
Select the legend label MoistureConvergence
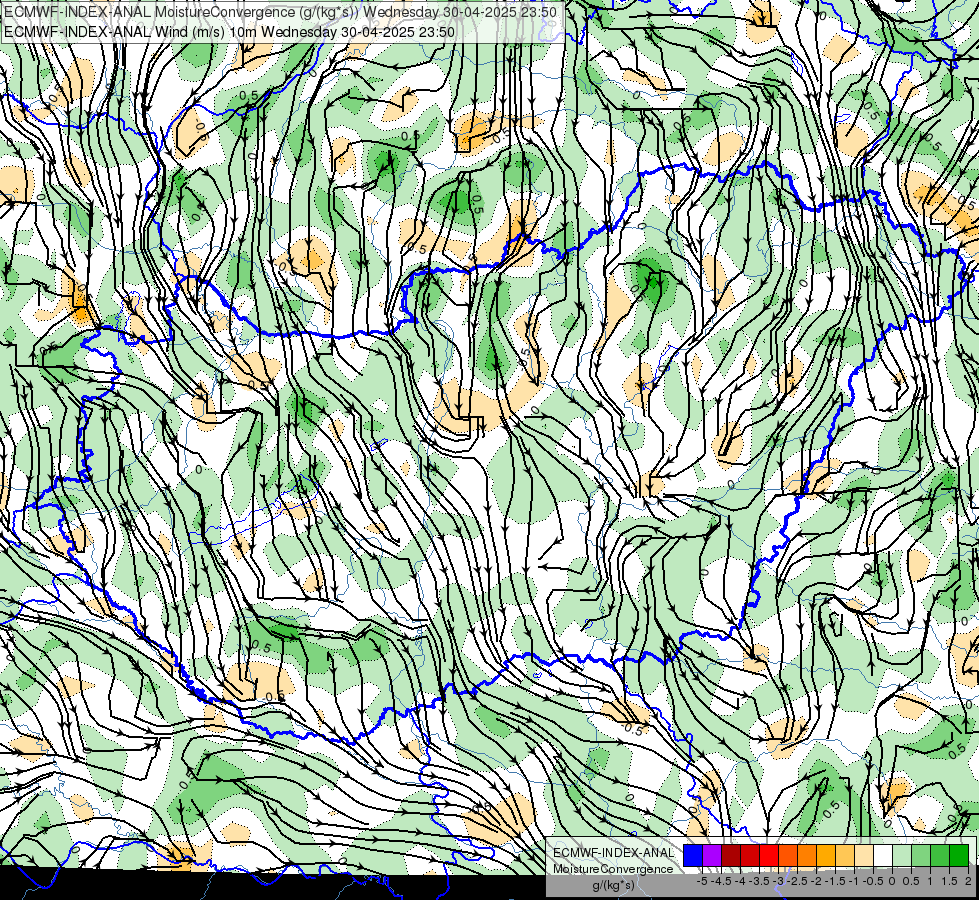click(x=613, y=869)
